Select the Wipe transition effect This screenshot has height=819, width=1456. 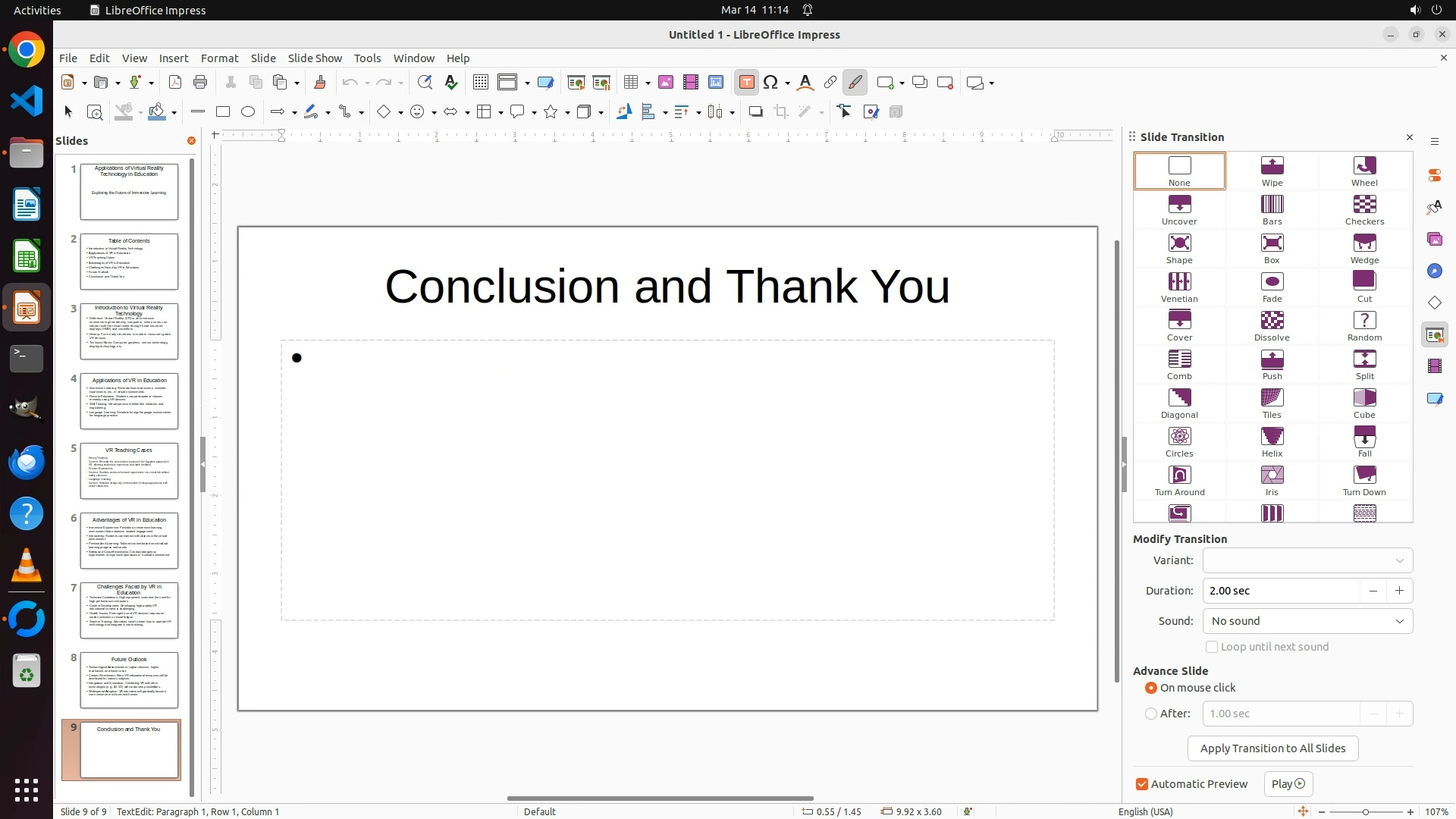click(1272, 171)
